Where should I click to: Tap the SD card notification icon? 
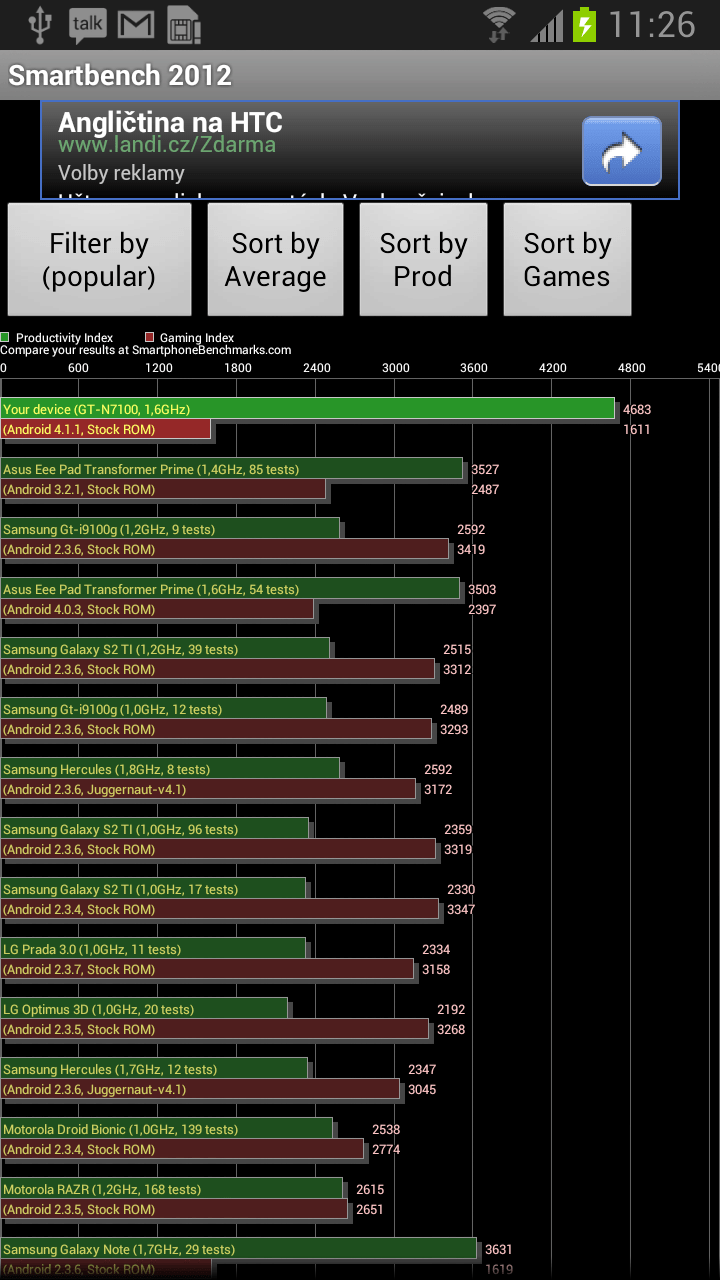(183, 25)
